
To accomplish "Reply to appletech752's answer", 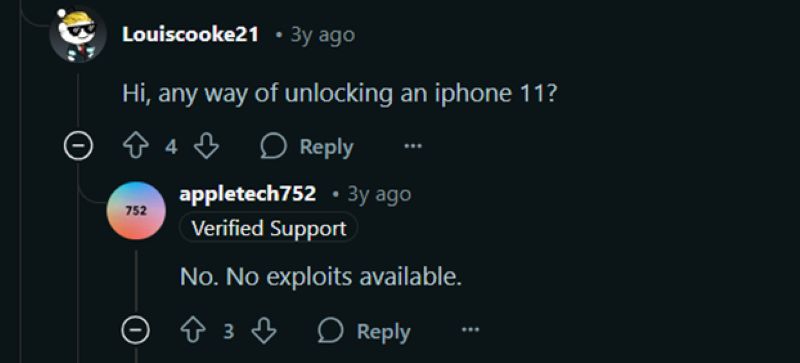I will (364, 331).
